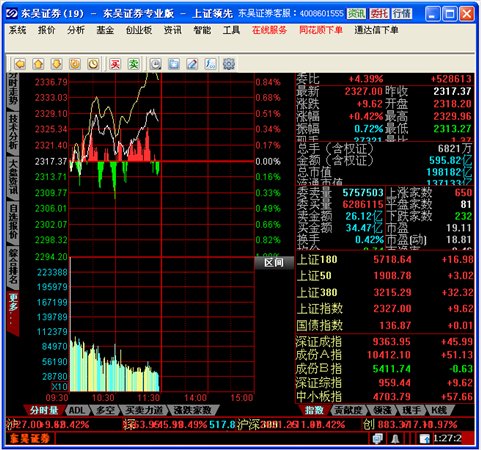Switch to the 涨跌家数 bottom tab
The image size is (481, 450).
[193, 410]
